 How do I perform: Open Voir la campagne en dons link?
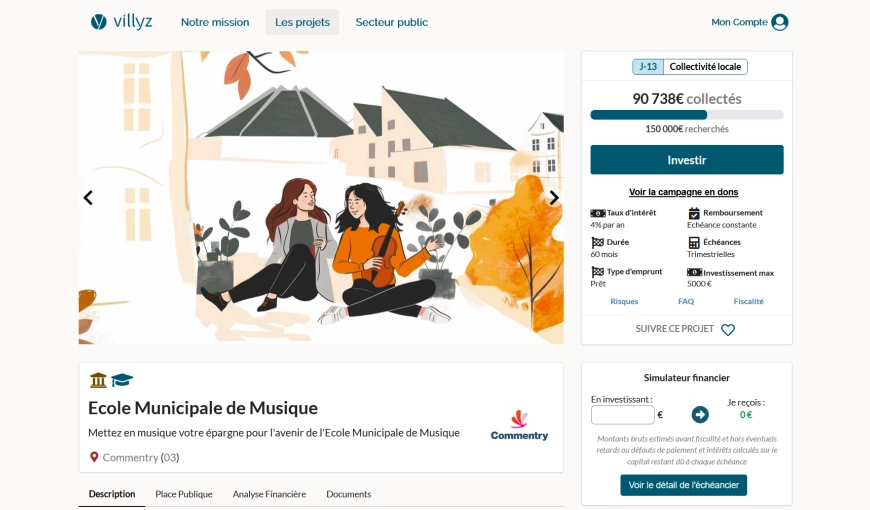(x=684, y=192)
